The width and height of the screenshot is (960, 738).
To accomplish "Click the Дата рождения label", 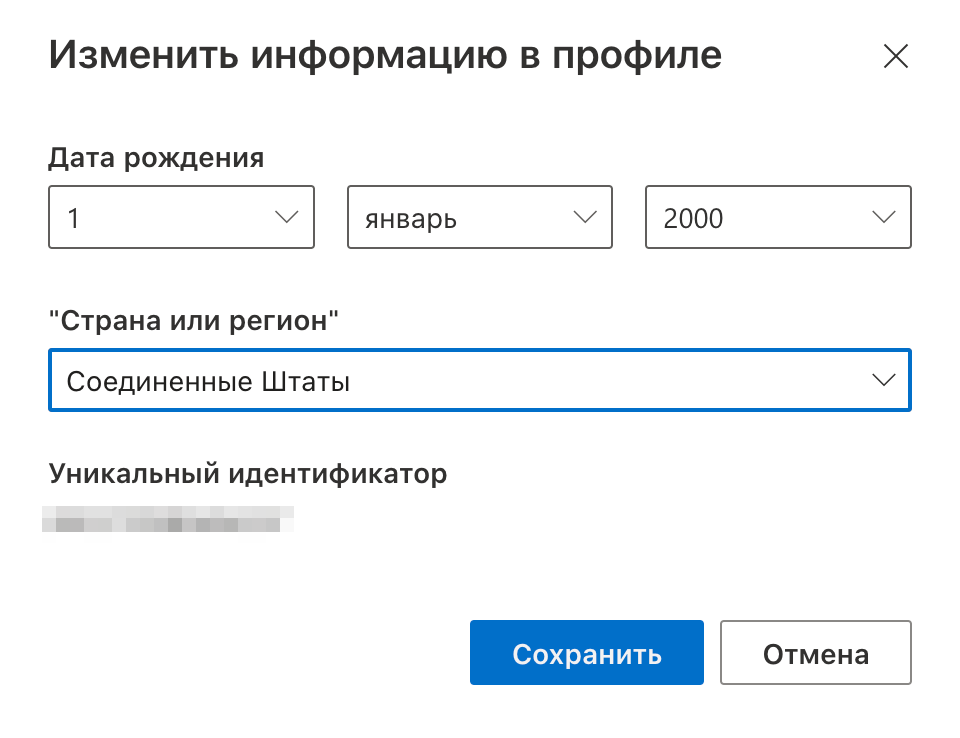I will pos(156,158).
